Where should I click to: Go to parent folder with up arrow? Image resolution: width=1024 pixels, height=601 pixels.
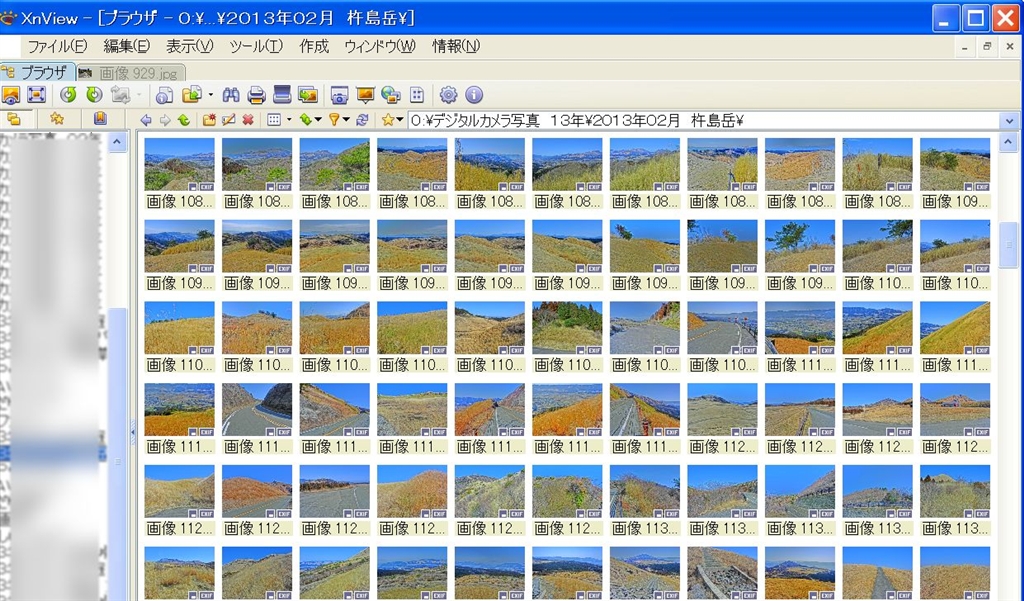pyautogui.click(x=183, y=120)
